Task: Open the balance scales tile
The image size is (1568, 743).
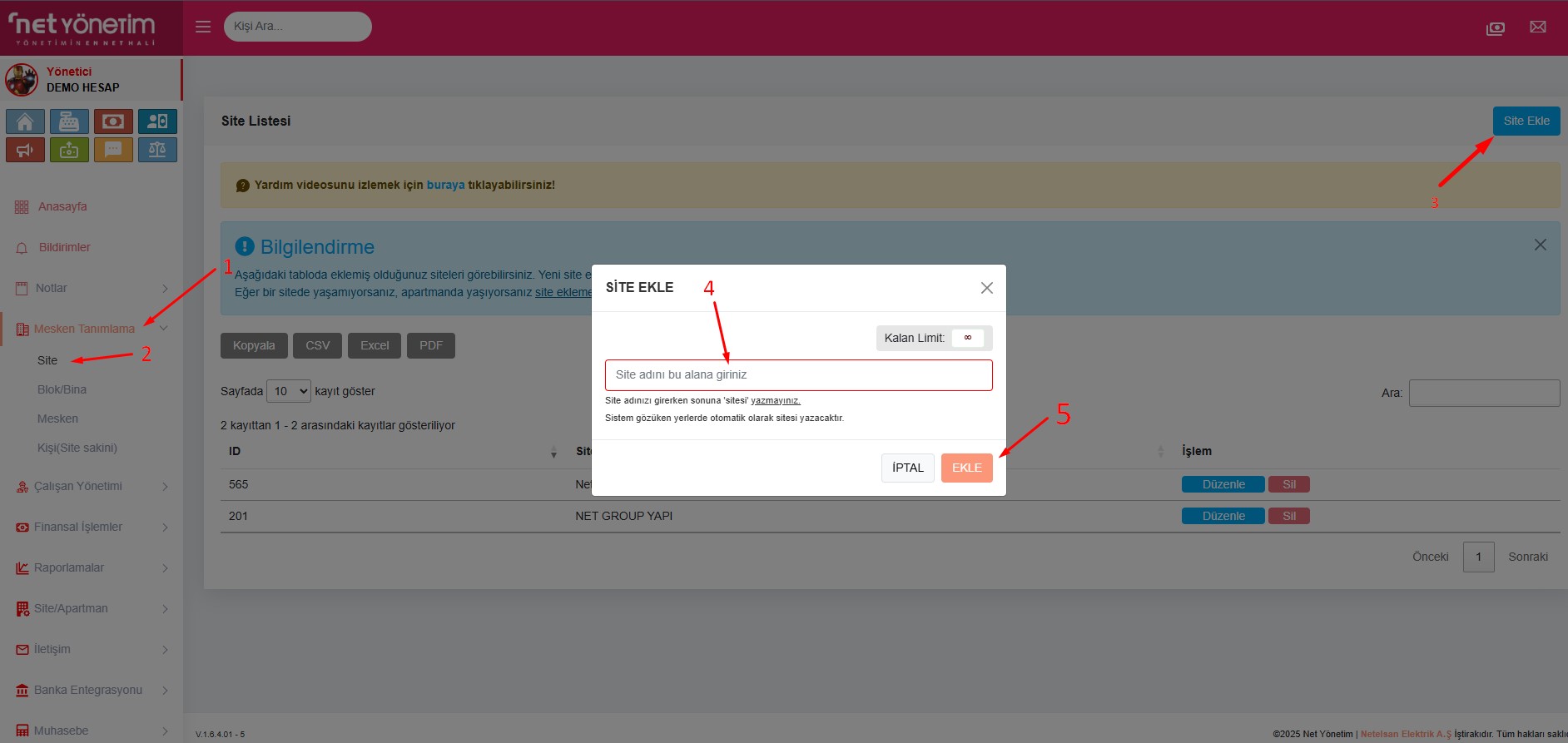Action: [x=157, y=150]
